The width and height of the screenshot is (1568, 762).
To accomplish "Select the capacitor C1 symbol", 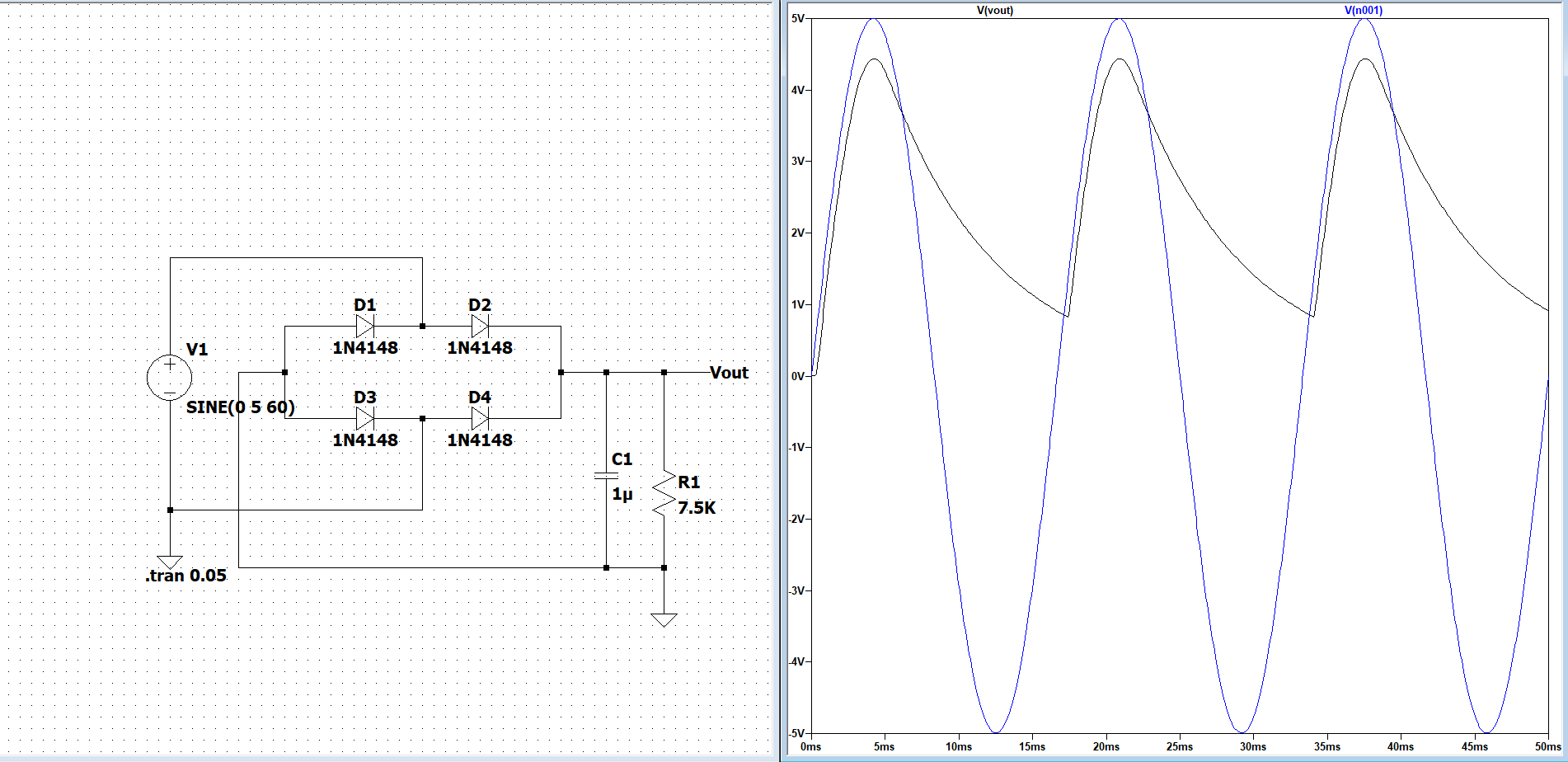I will tap(606, 475).
